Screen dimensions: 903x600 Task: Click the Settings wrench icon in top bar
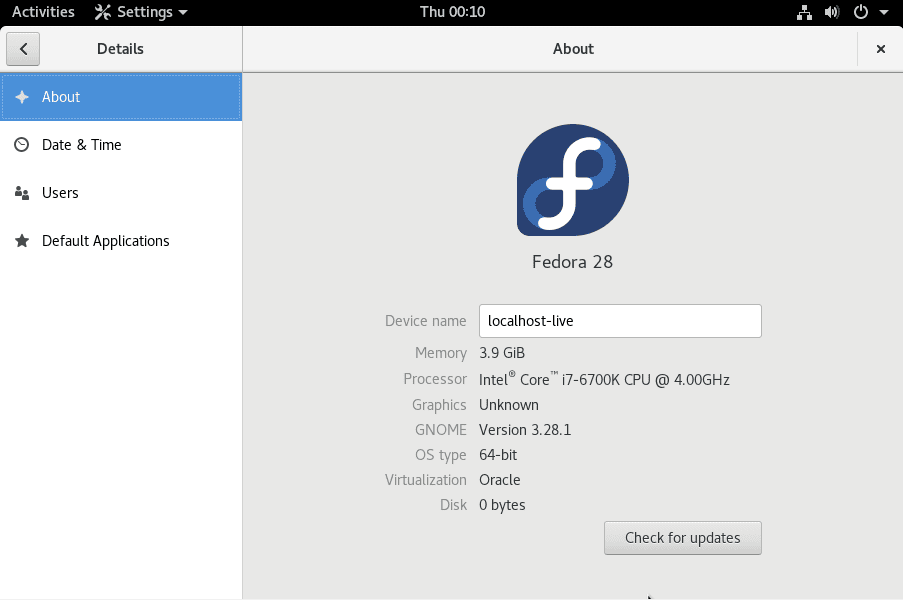(x=103, y=12)
